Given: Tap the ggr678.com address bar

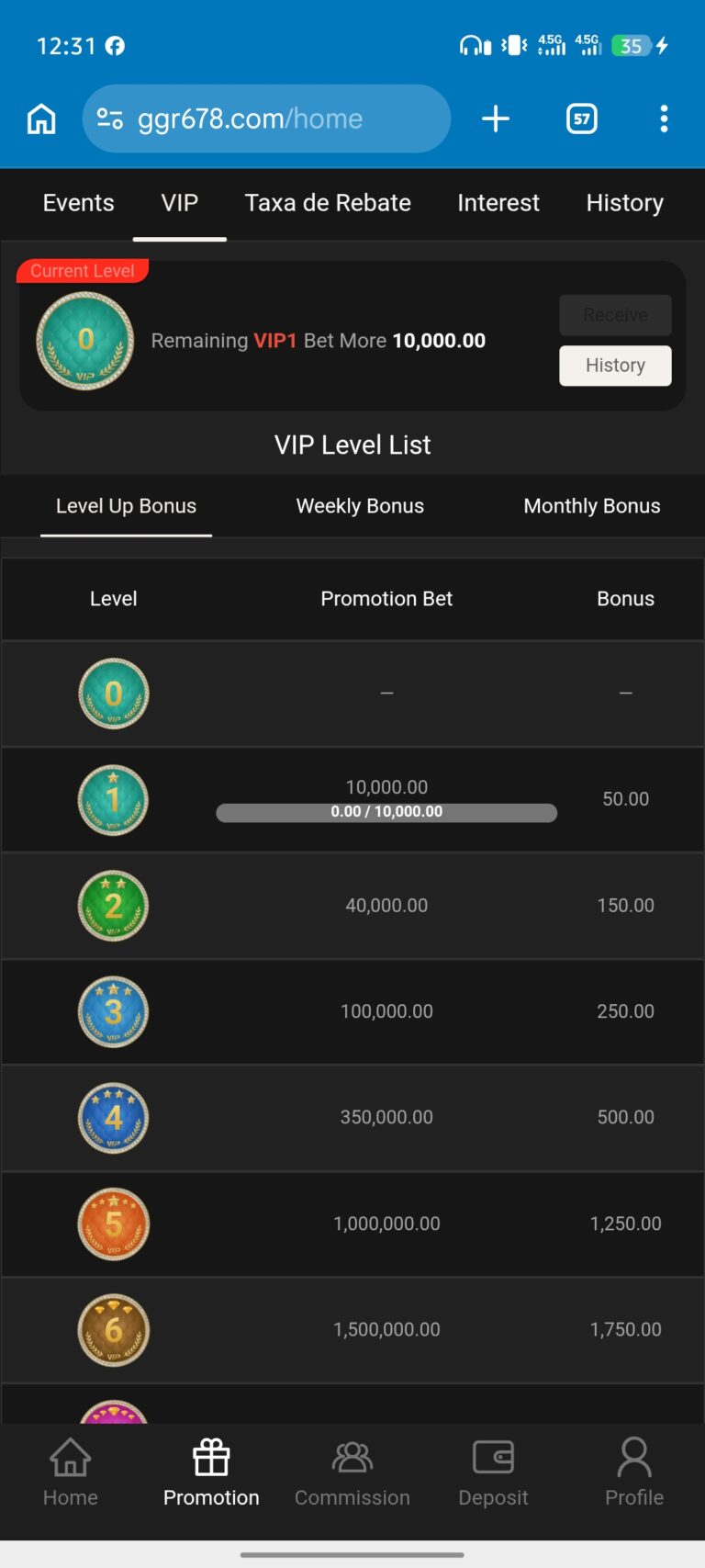Looking at the screenshot, I should [266, 118].
